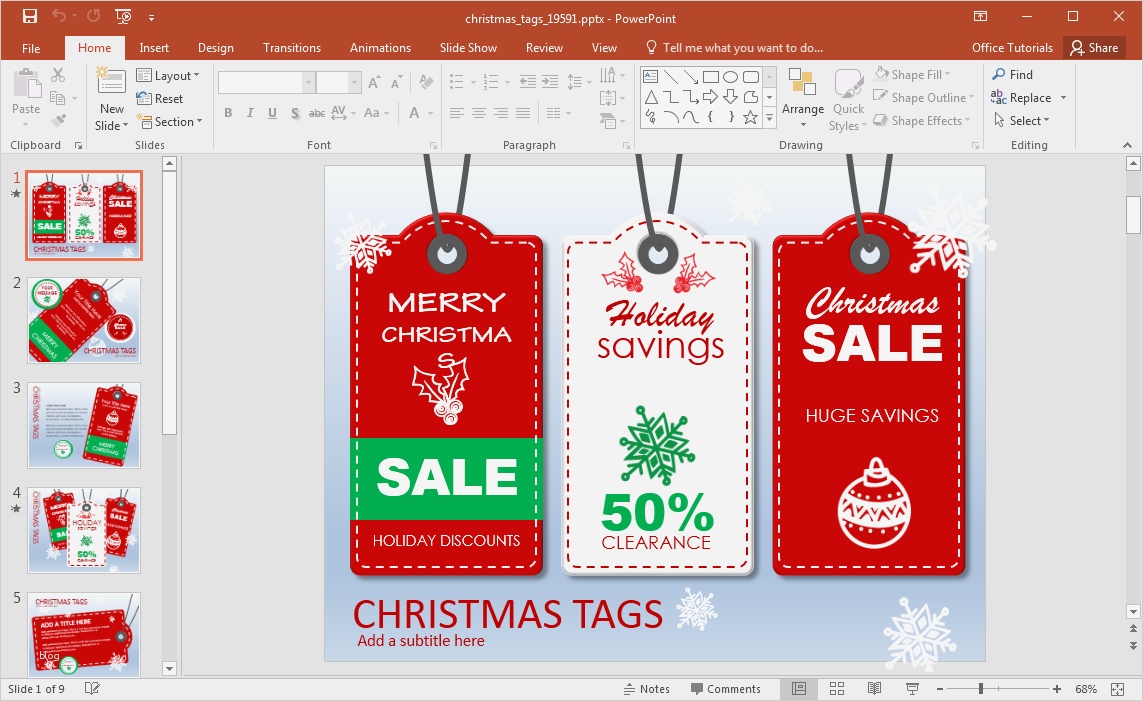The image size is (1143, 701).
Task: Click the Numbering list icon
Action: (x=491, y=82)
